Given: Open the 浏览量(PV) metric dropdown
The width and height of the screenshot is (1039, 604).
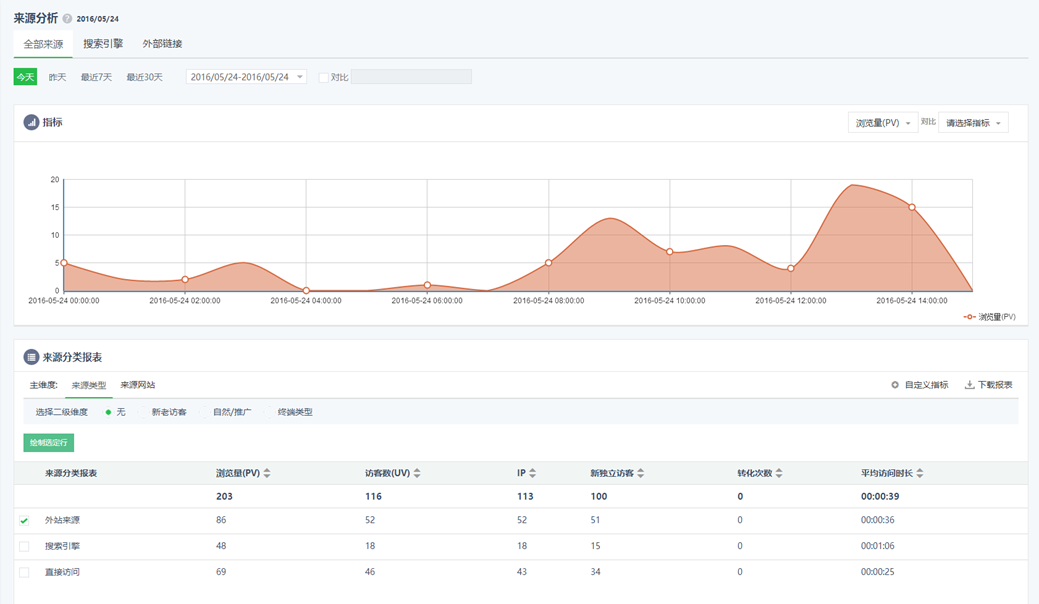Looking at the screenshot, I should (882, 123).
